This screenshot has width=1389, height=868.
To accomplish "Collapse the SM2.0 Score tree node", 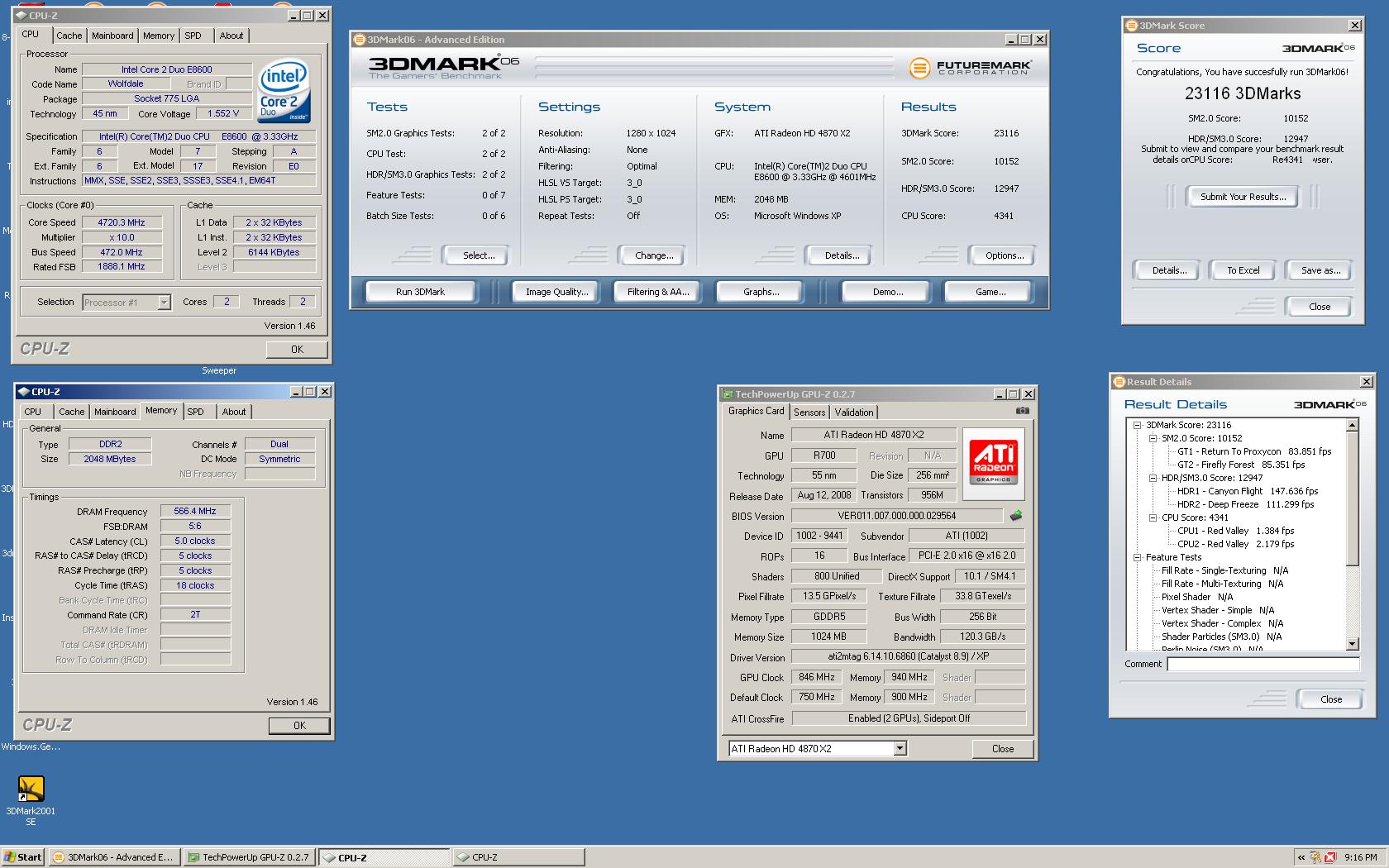I will [1153, 438].
